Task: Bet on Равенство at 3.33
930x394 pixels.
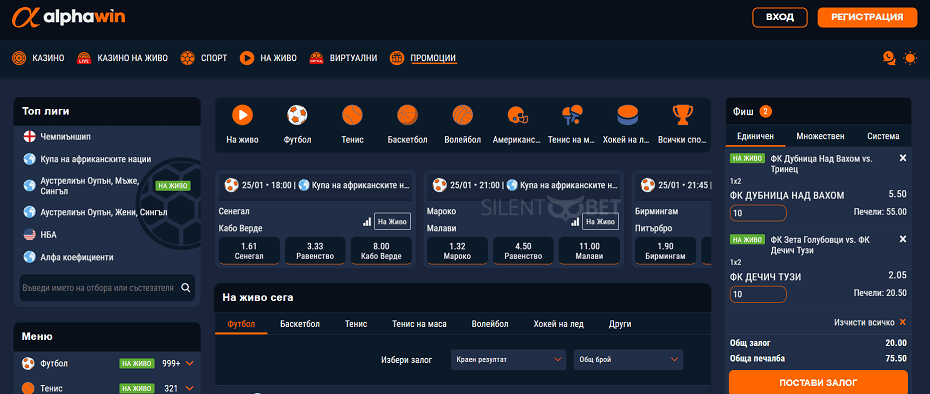Action: (x=315, y=251)
